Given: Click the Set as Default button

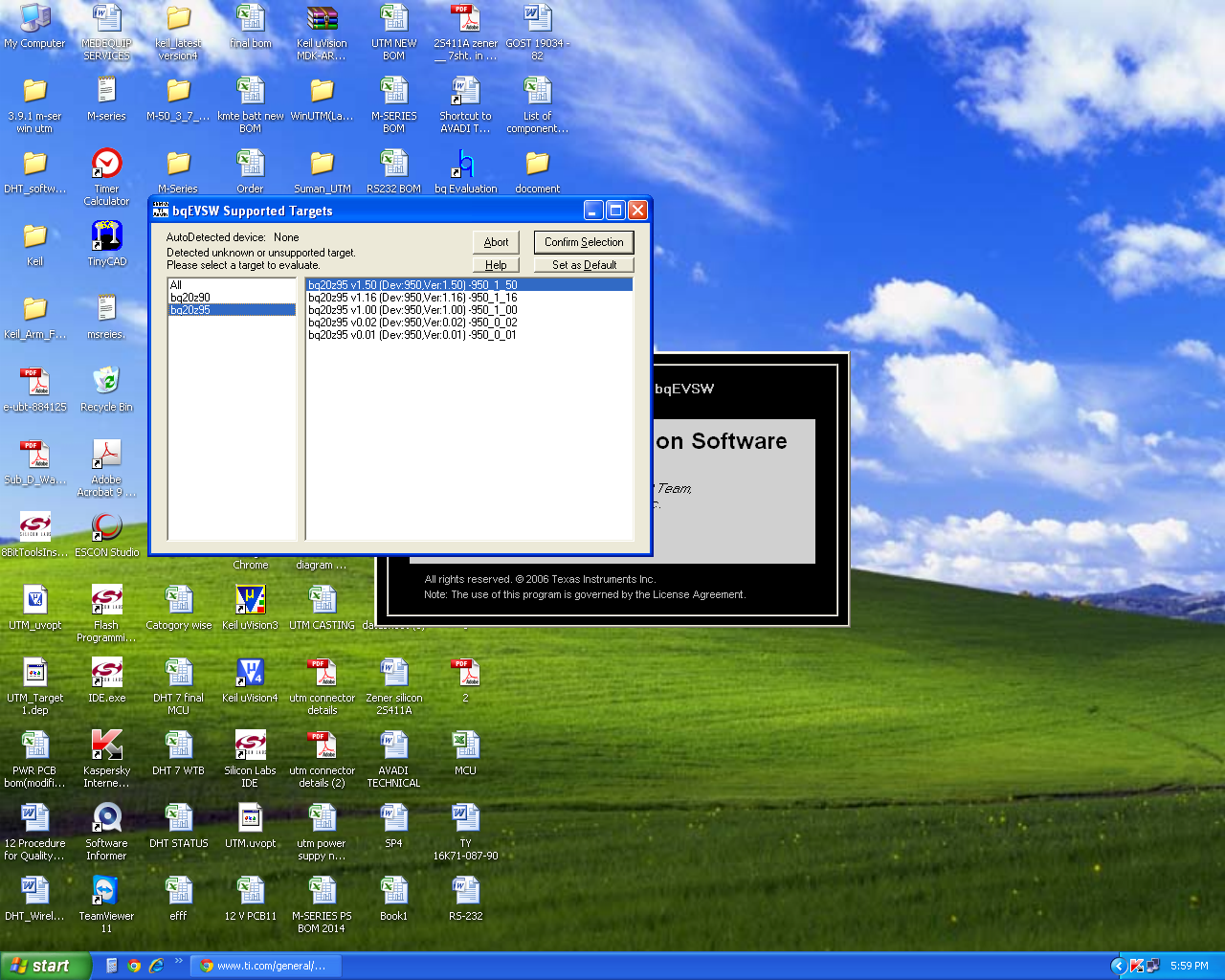Looking at the screenshot, I should pyautogui.click(x=584, y=265).
